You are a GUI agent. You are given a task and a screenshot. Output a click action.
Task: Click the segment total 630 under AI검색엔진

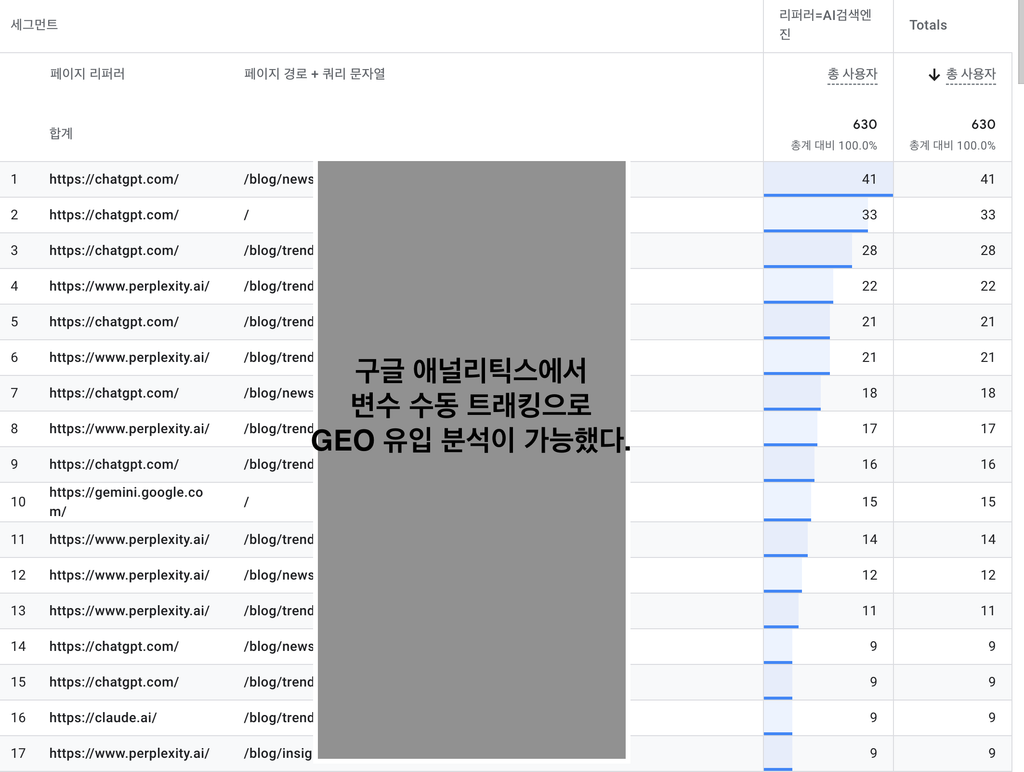click(x=865, y=124)
